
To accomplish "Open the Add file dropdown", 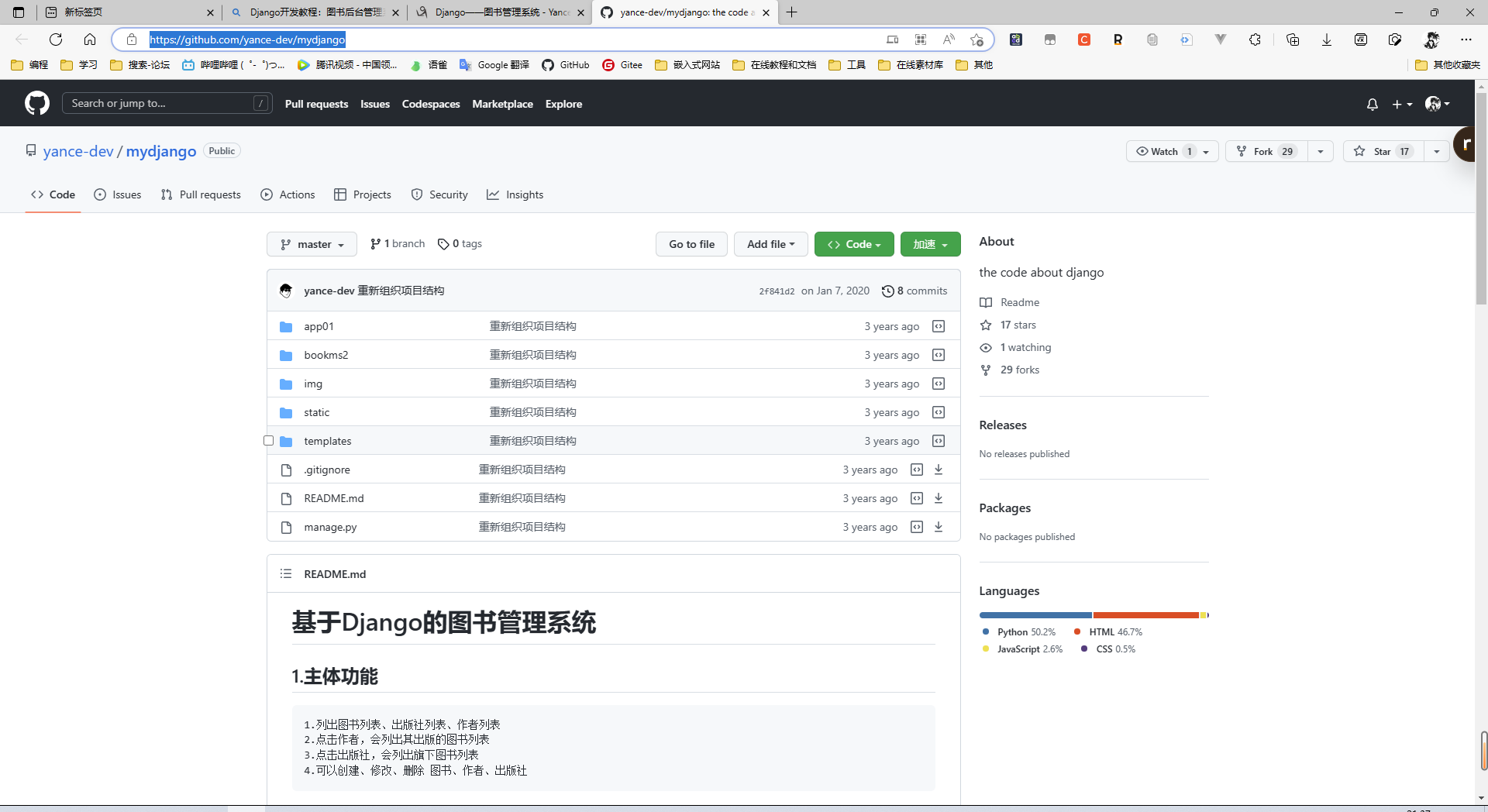I will click(770, 244).
